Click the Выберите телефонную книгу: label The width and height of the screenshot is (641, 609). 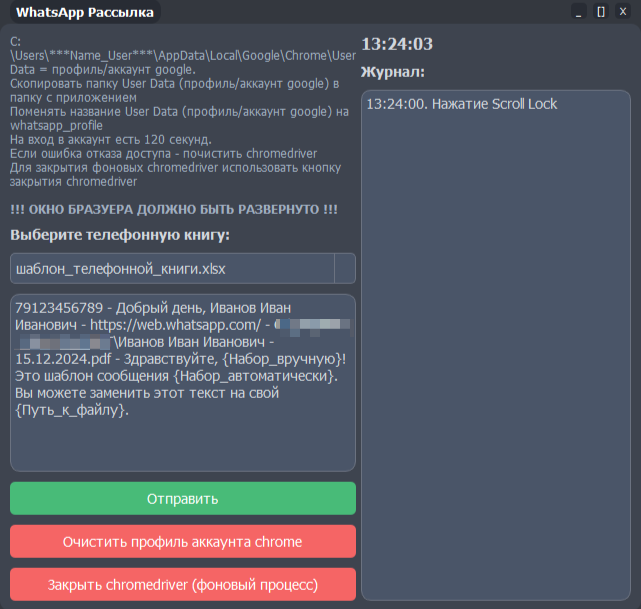coord(120,235)
